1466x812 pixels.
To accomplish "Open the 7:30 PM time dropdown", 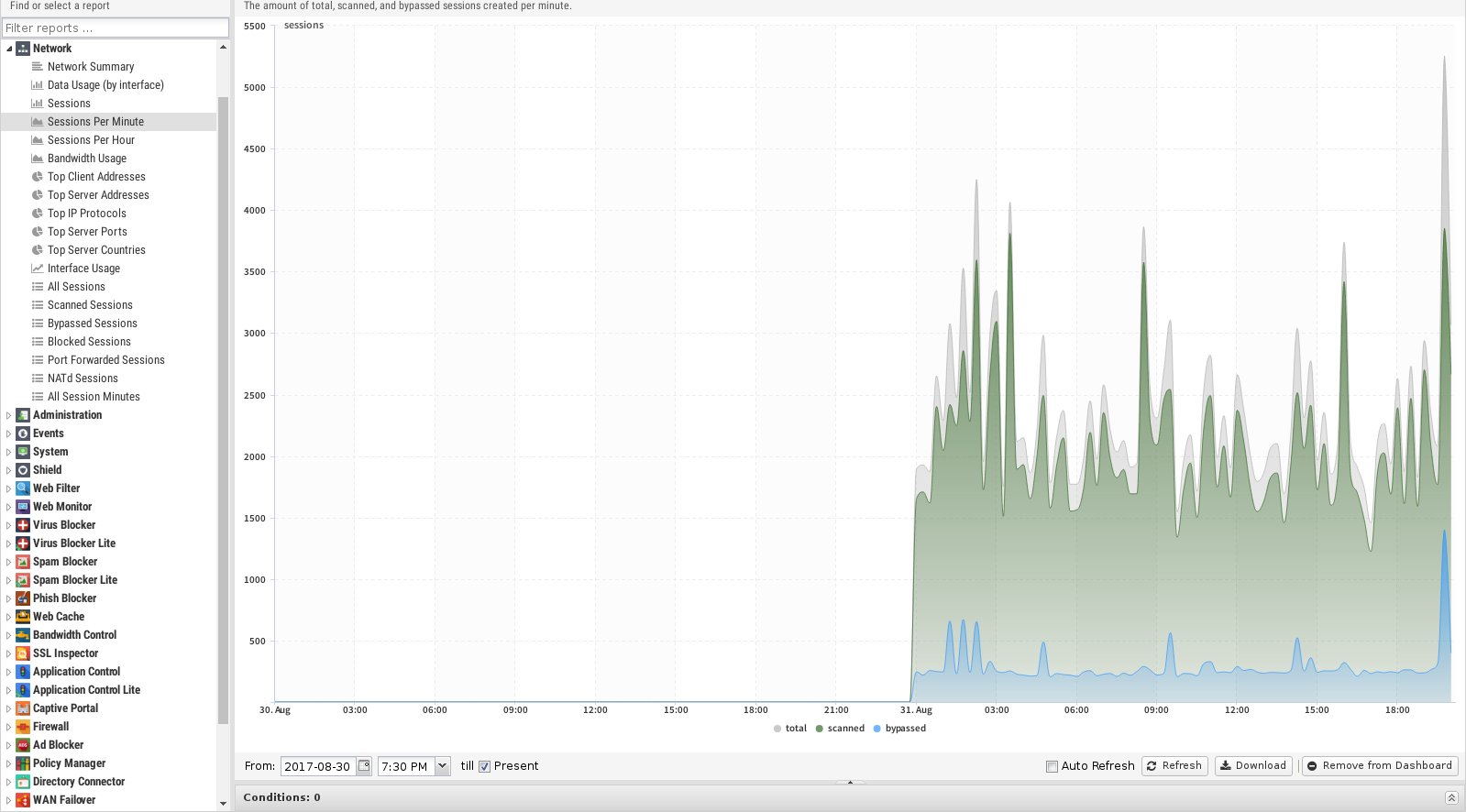I will 442,766.
